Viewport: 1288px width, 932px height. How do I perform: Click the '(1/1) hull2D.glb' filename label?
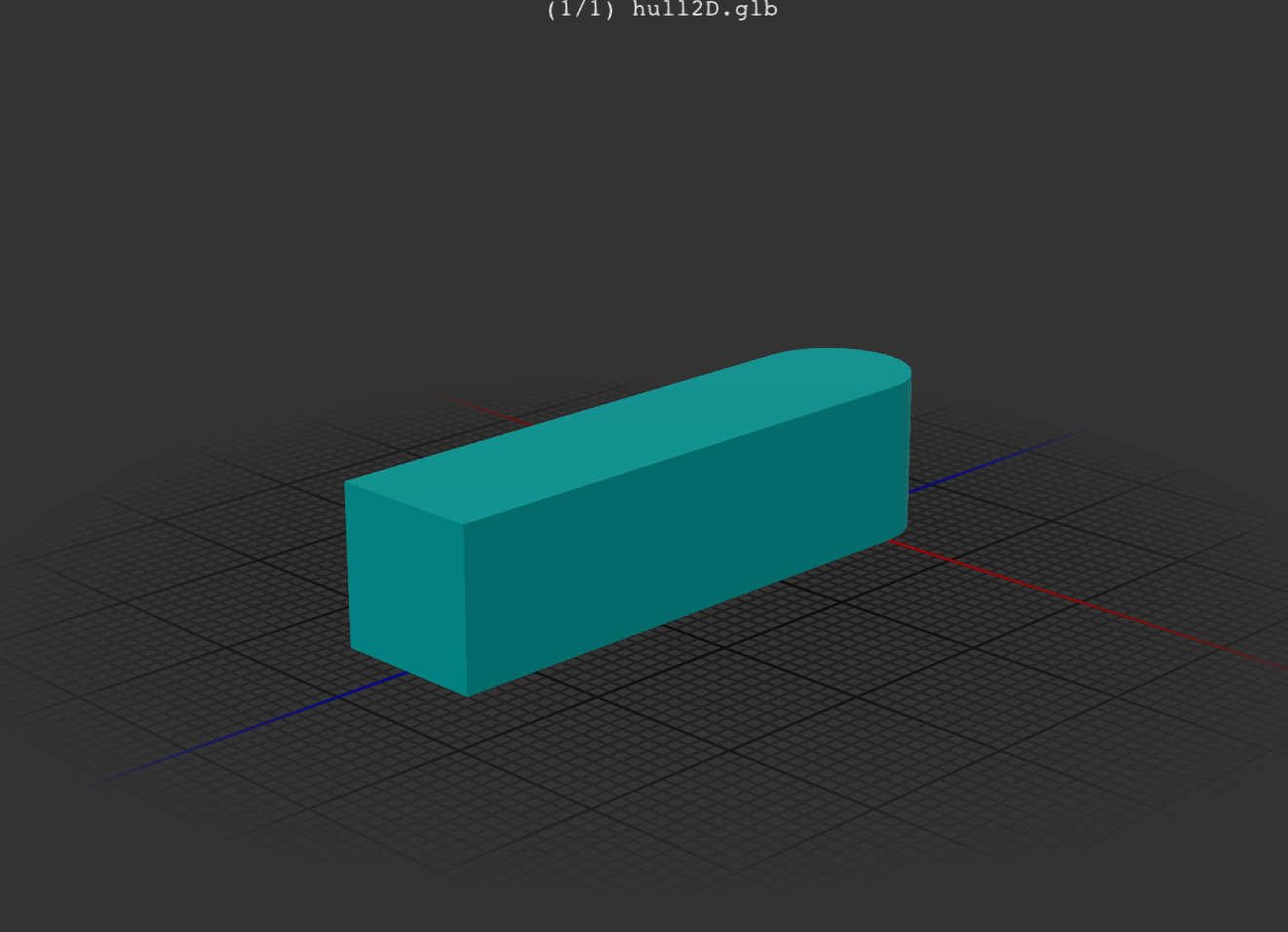(x=662, y=10)
